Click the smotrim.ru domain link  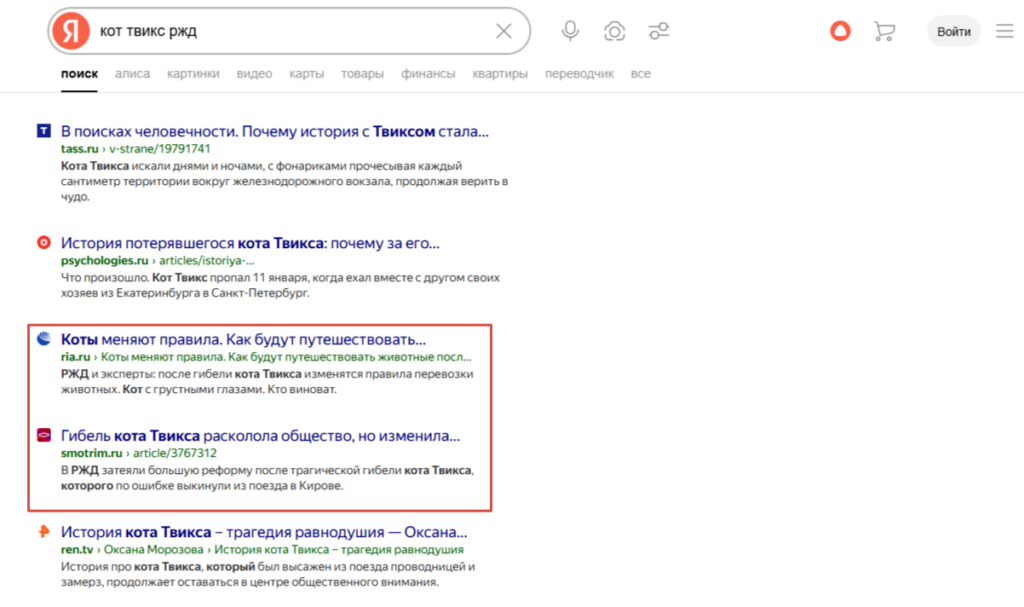coord(91,453)
